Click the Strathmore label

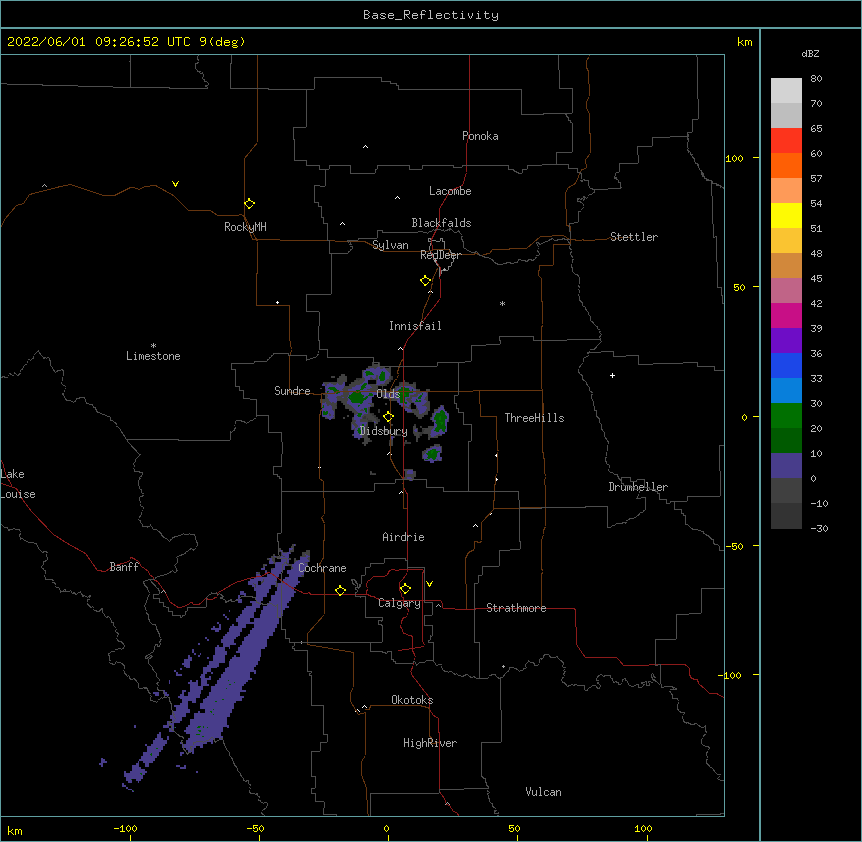pyautogui.click(x=516, y=608)
